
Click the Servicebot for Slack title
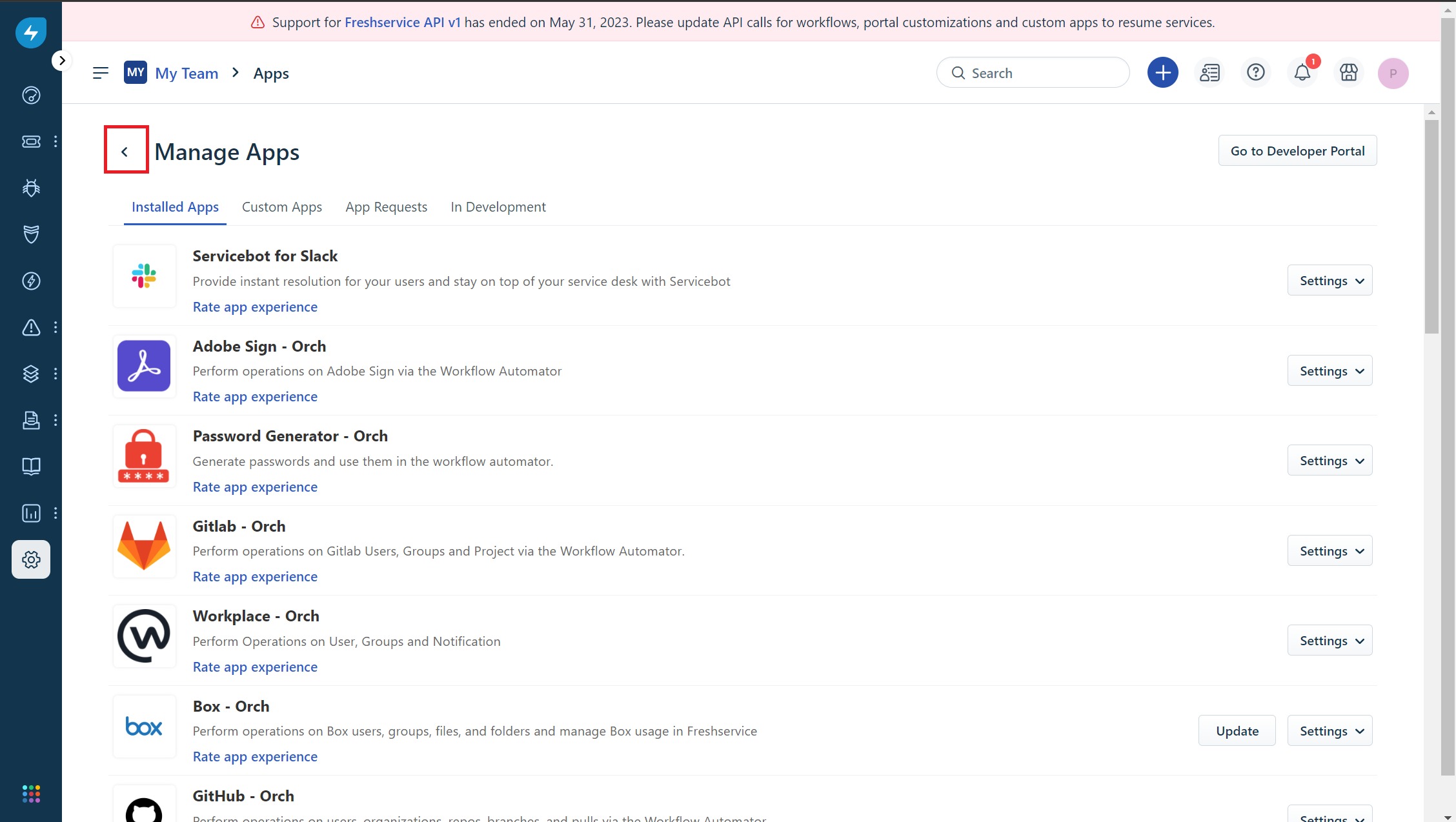(265, 256)
